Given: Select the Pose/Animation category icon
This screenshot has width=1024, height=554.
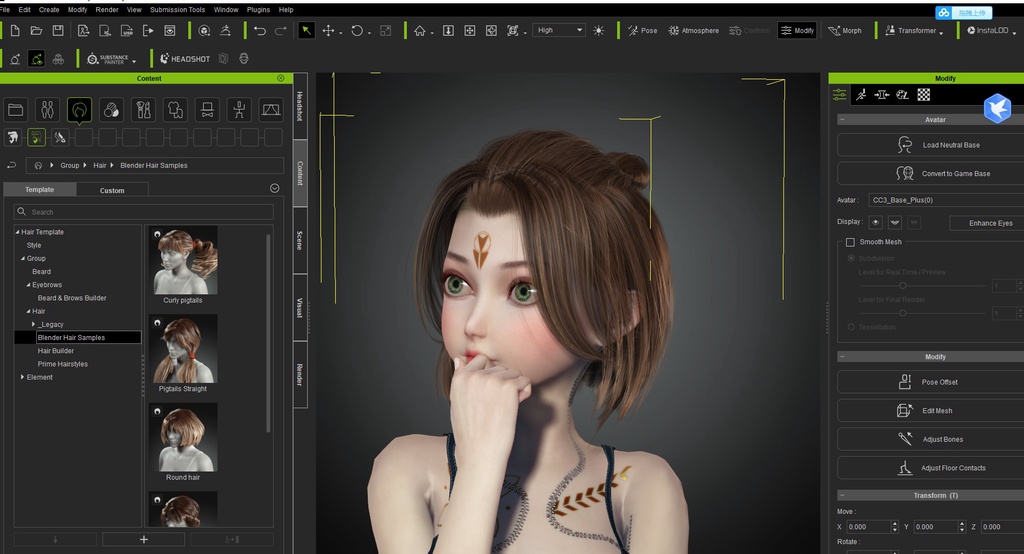Looking at the screenshot, I should pyautogui.click(x=239, y=109).
